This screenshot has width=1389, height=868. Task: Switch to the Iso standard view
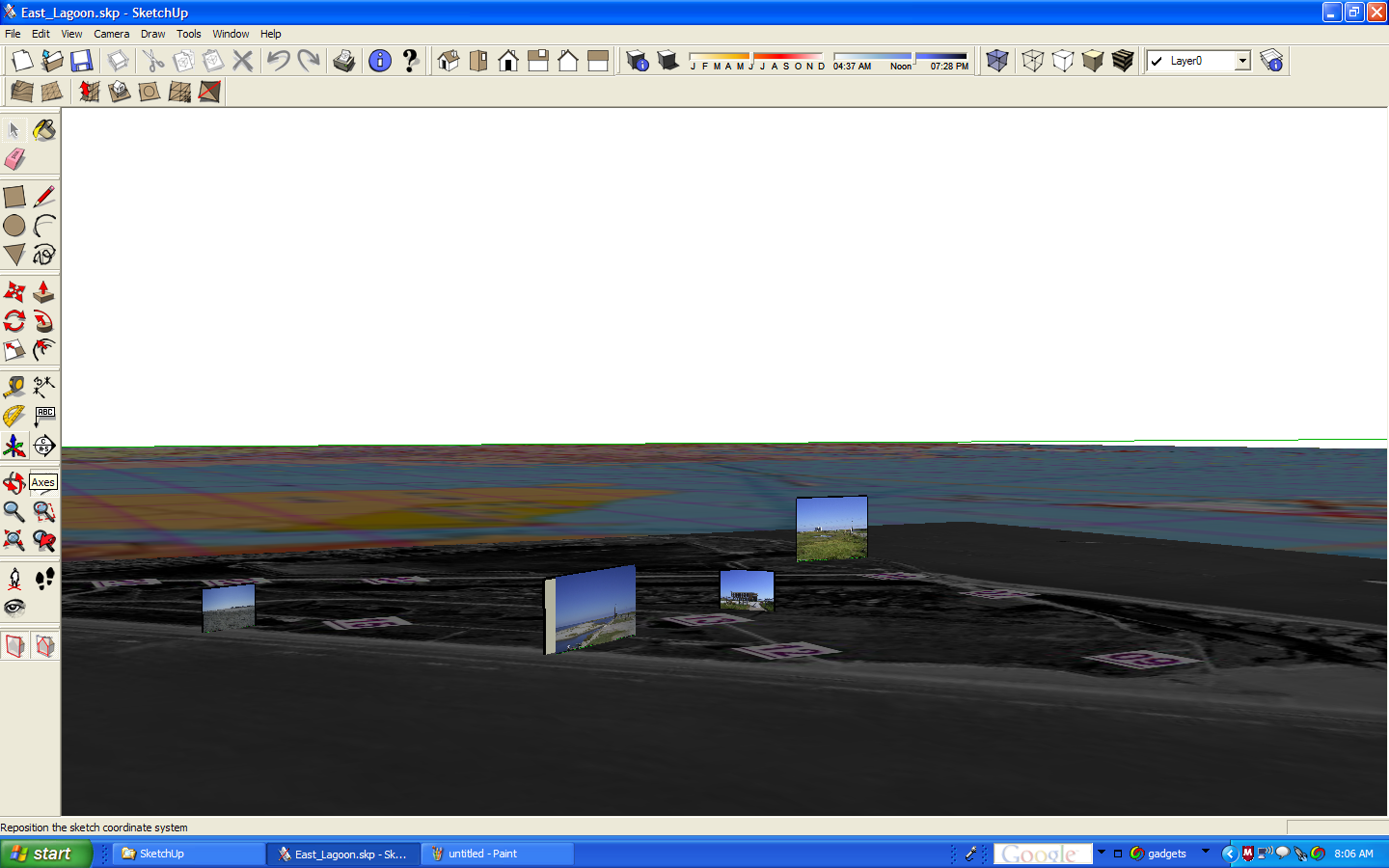point(449,61)
